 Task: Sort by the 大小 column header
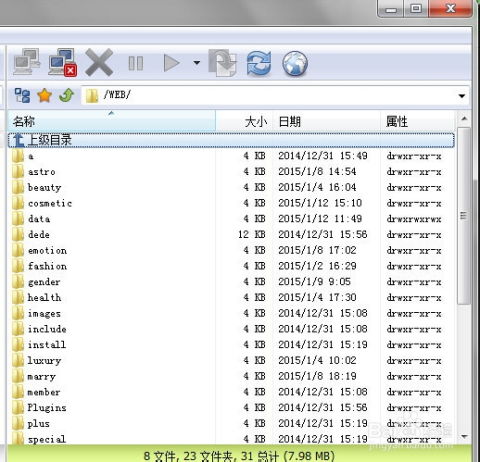pyautogui.click(x=244, y=121)
